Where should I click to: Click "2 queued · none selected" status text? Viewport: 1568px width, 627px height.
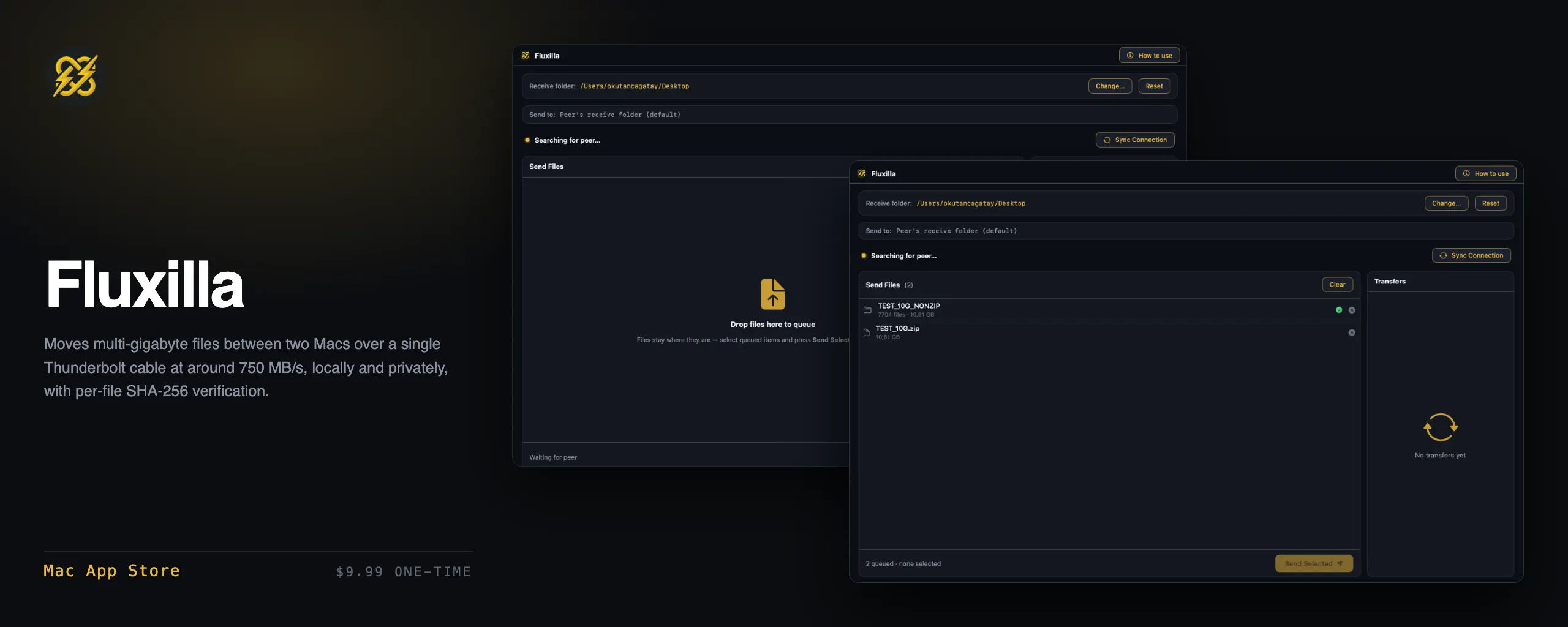(903, 564)
